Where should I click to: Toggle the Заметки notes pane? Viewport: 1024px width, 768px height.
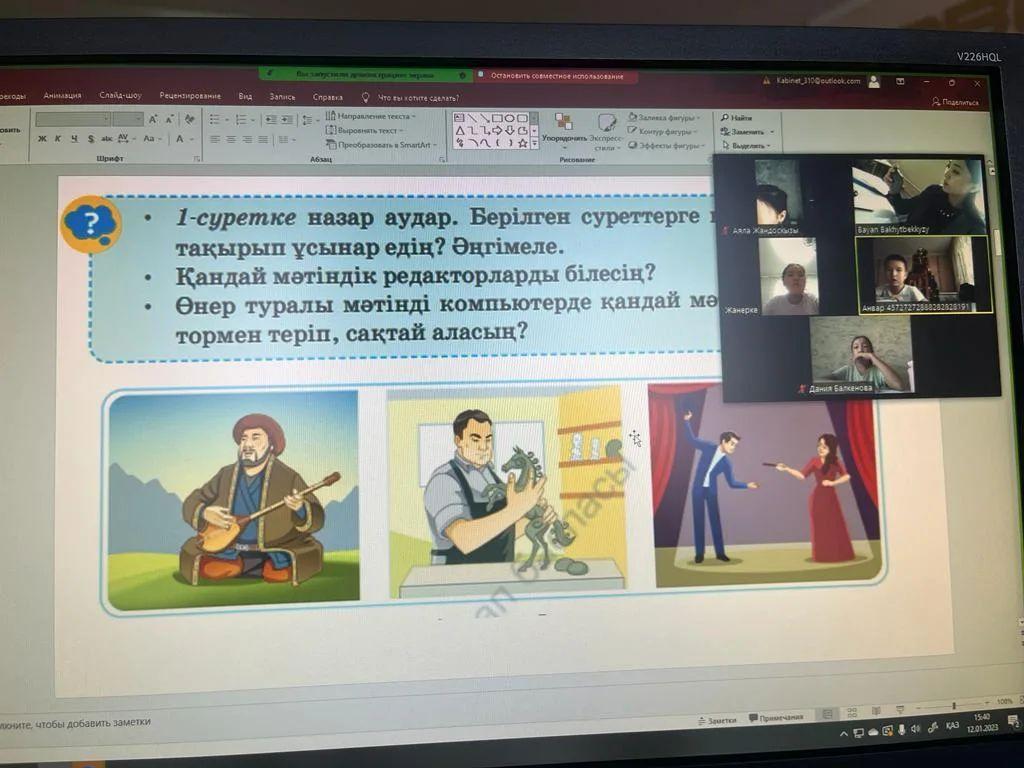point(717,720)
